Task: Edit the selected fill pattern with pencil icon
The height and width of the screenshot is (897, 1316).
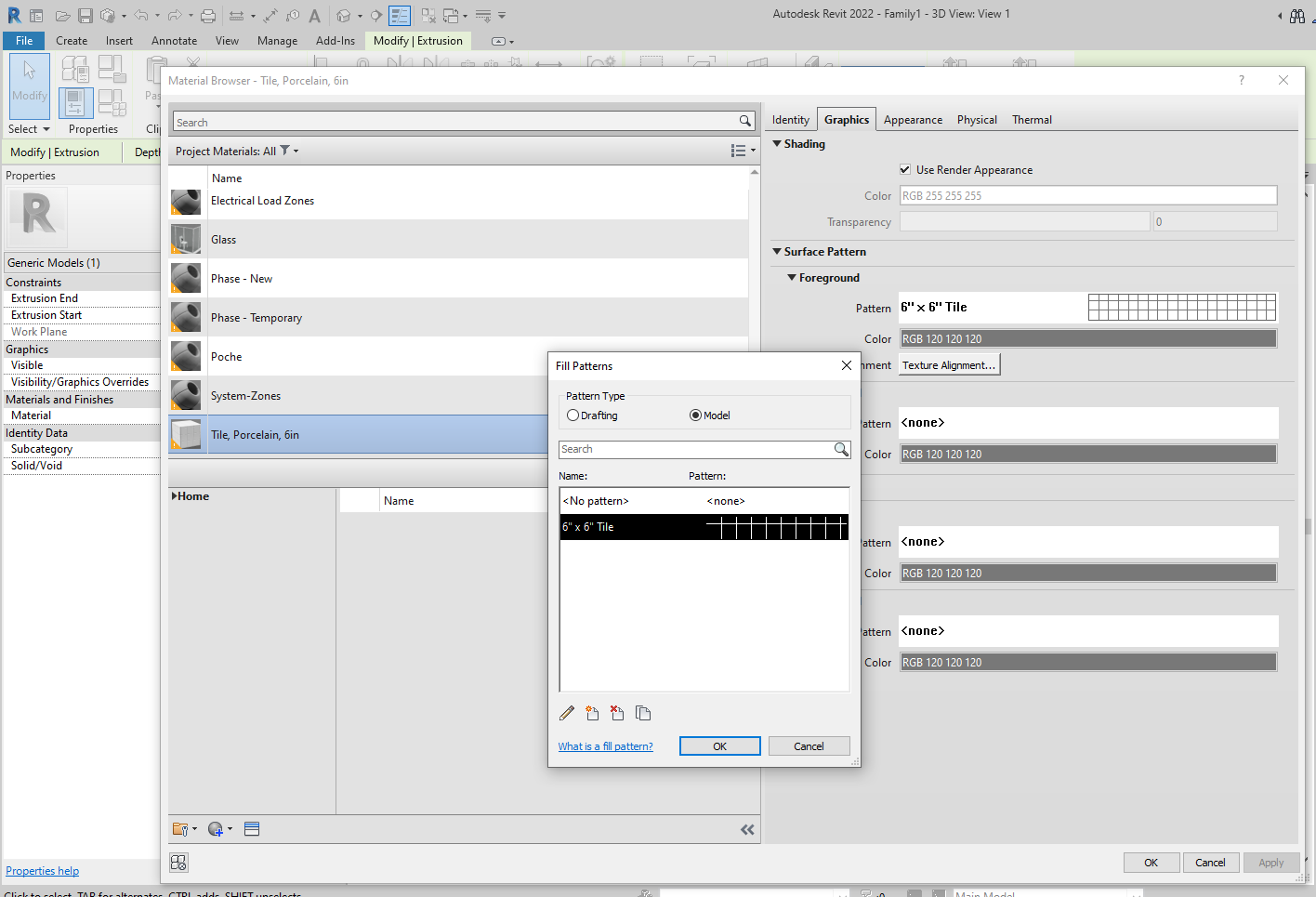Action: click(x=567, y=713)
